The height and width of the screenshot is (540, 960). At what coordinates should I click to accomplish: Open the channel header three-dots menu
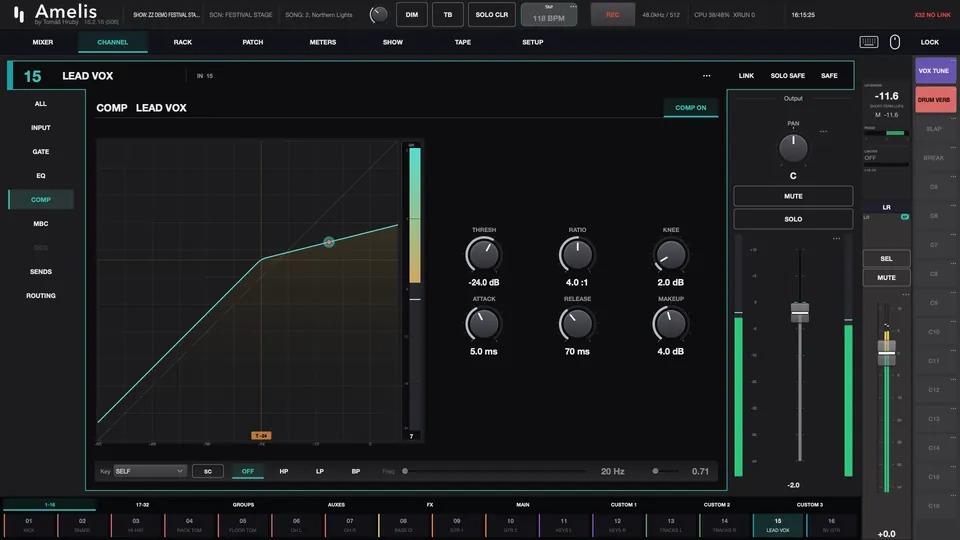click(707, 76)
